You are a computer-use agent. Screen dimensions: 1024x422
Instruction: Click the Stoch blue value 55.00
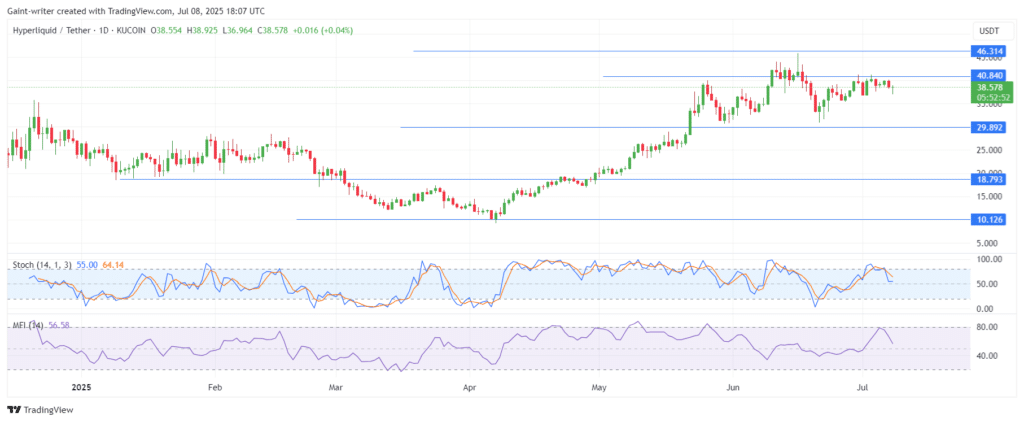coord(87,265)
